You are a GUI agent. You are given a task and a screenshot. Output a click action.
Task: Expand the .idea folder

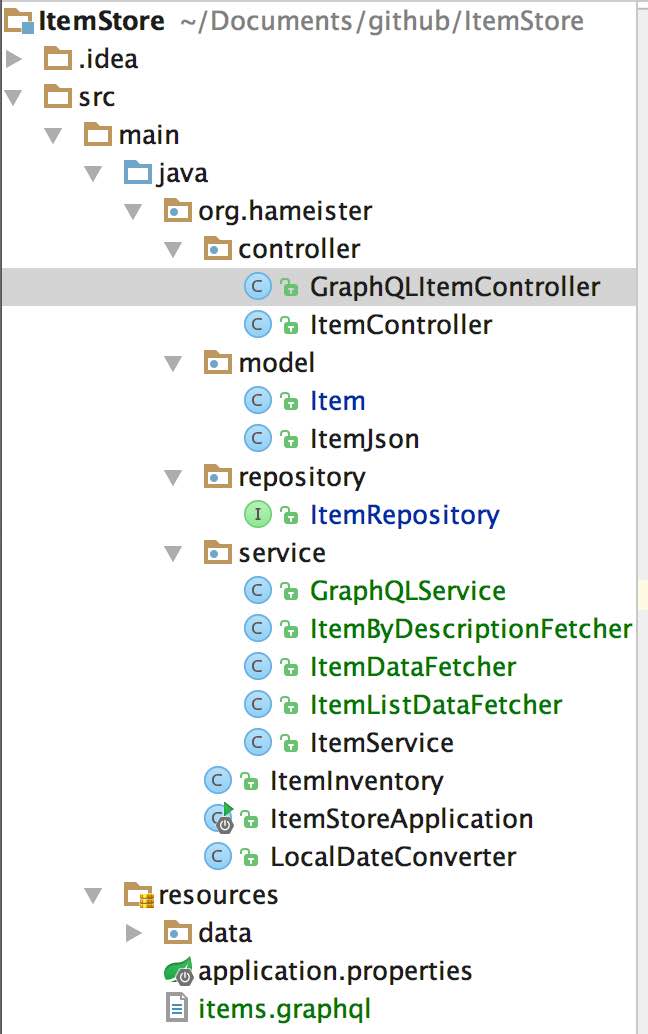pos(13,59)
